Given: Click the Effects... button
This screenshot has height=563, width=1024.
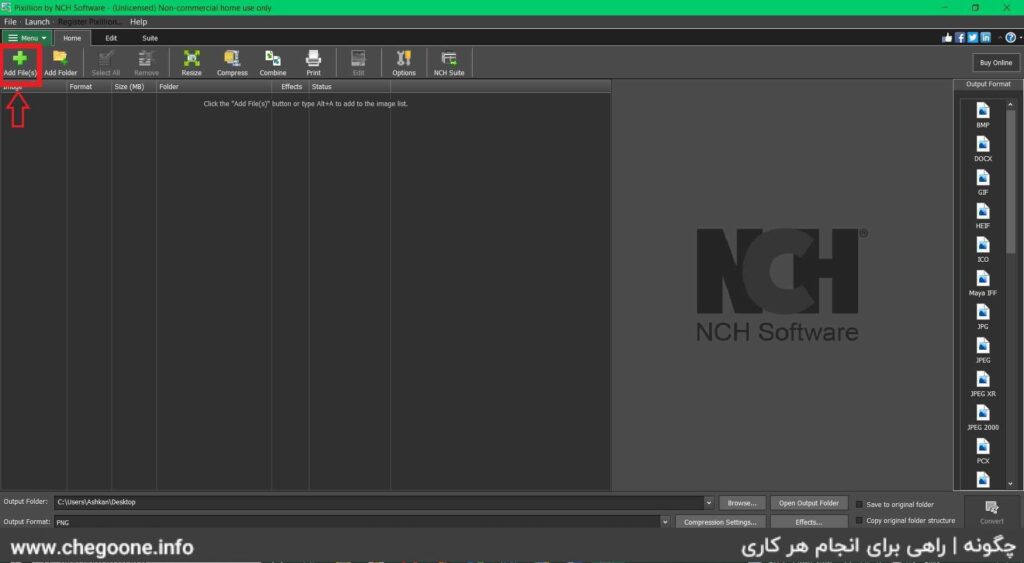Looking at the screenshot, I should coord(808,522).
